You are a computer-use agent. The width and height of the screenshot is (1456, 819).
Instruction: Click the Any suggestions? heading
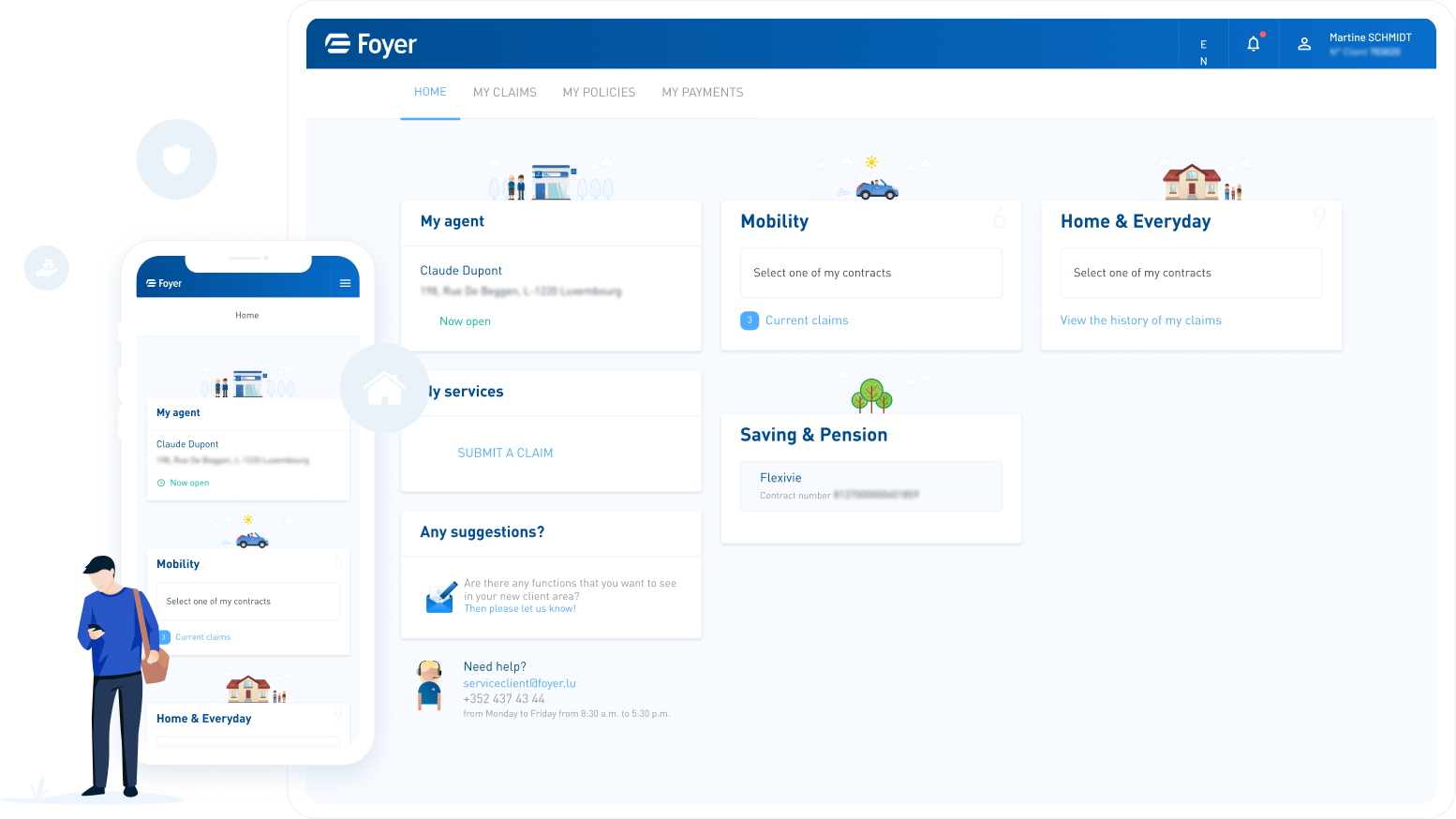483,532
